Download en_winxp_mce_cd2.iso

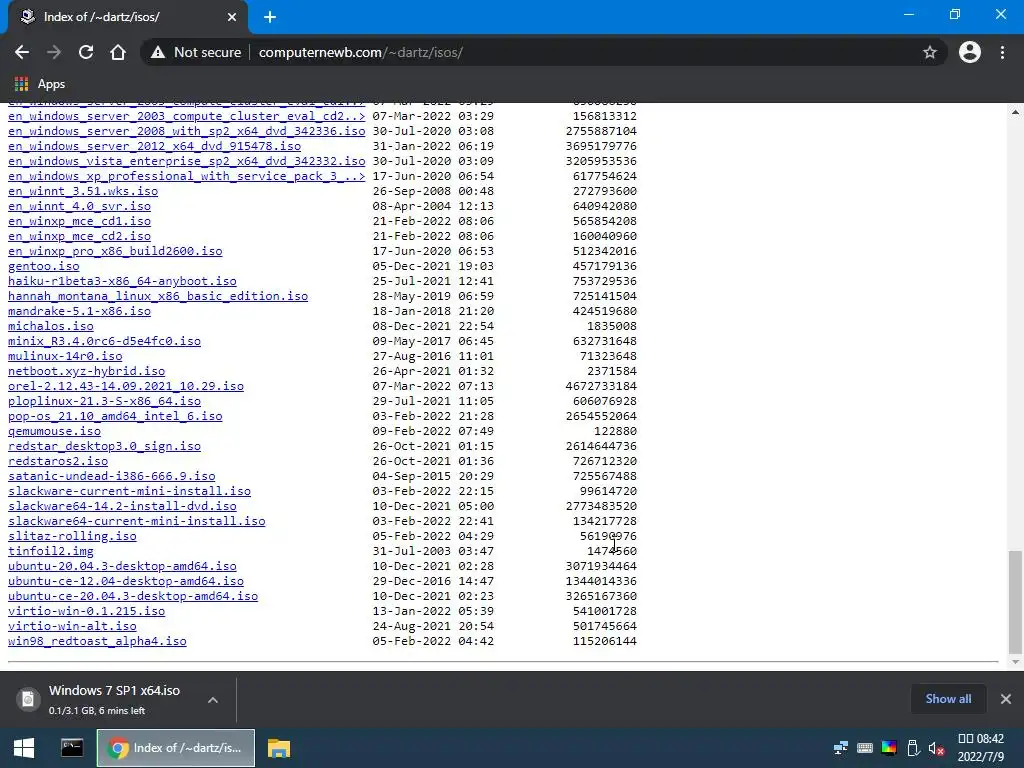pyautogui.click(x=80, y=236)
